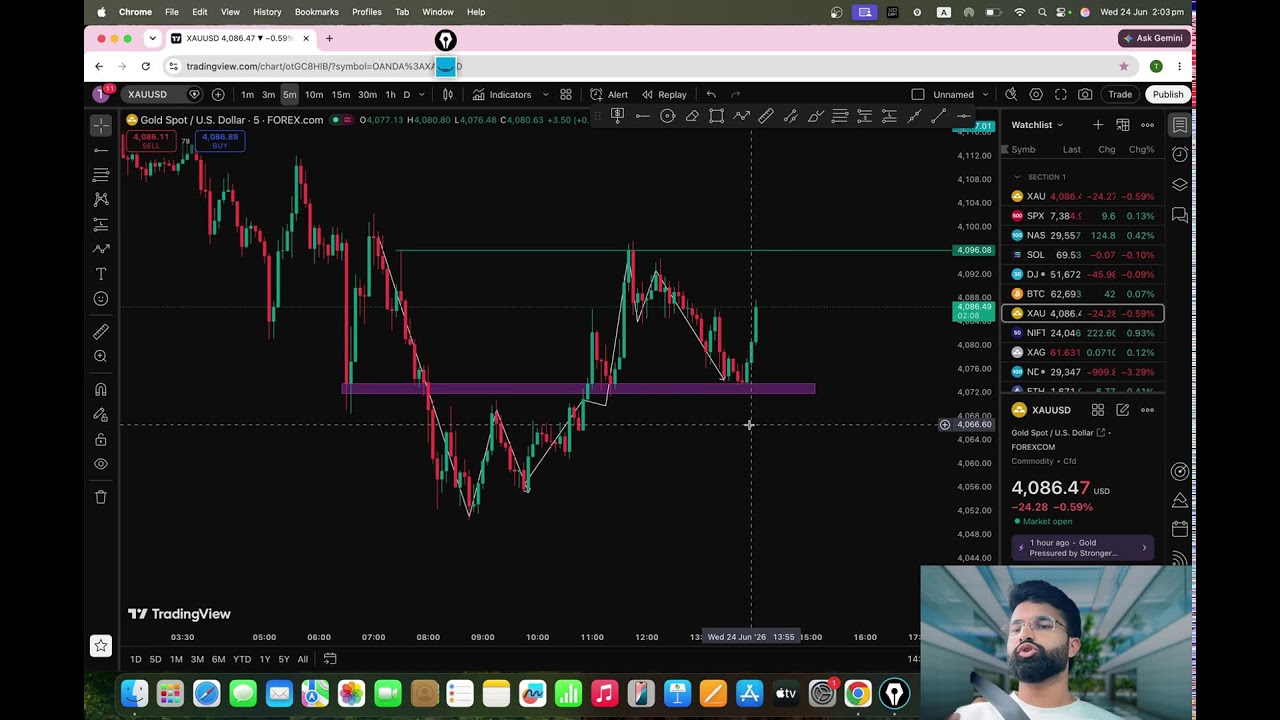The width and height of the screenshot is (1280, 720).
Task: Open the chart patterns tool
Action: coord(101,200)
